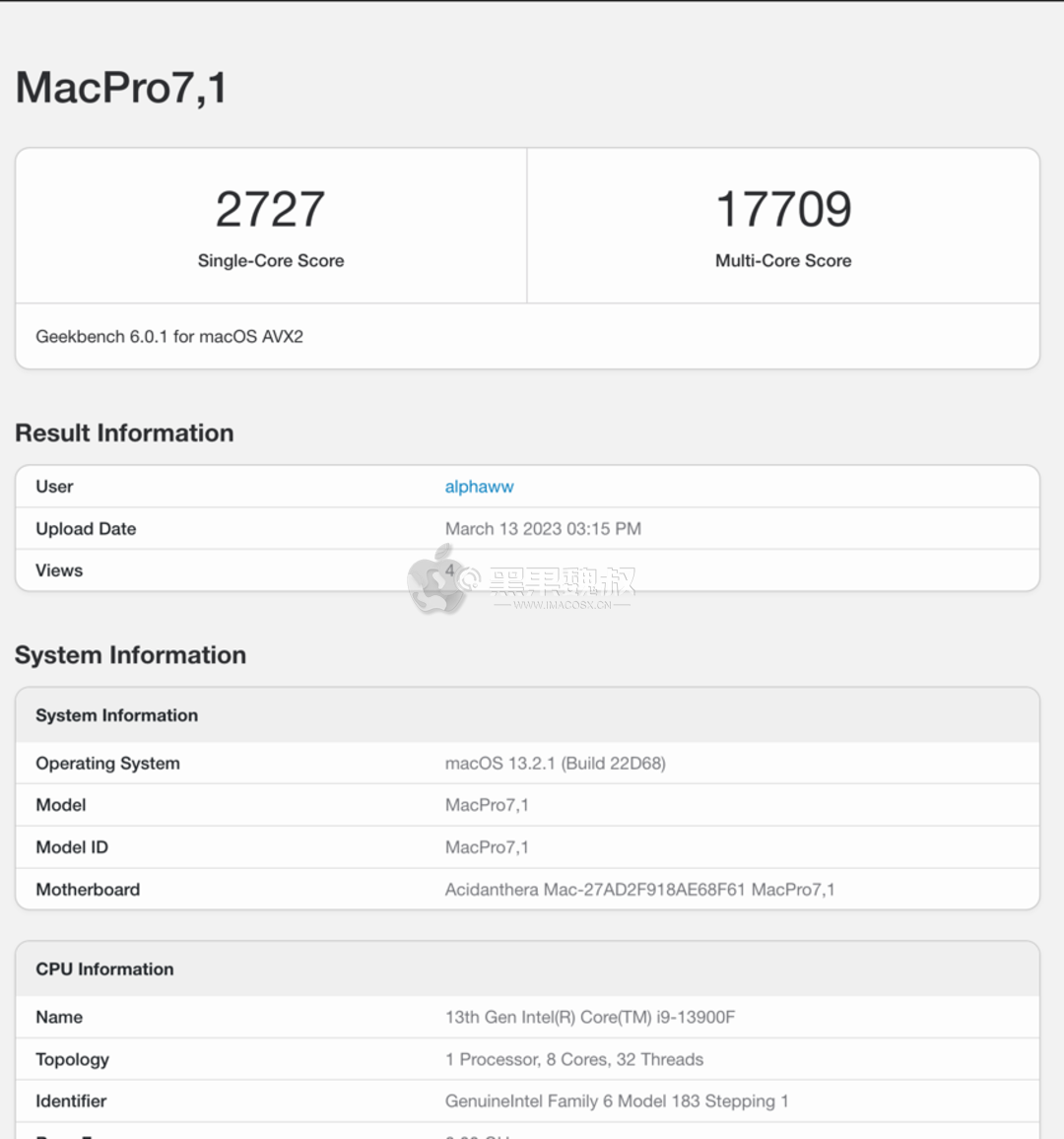Click the Result Information heading

[x=124, y=433]
